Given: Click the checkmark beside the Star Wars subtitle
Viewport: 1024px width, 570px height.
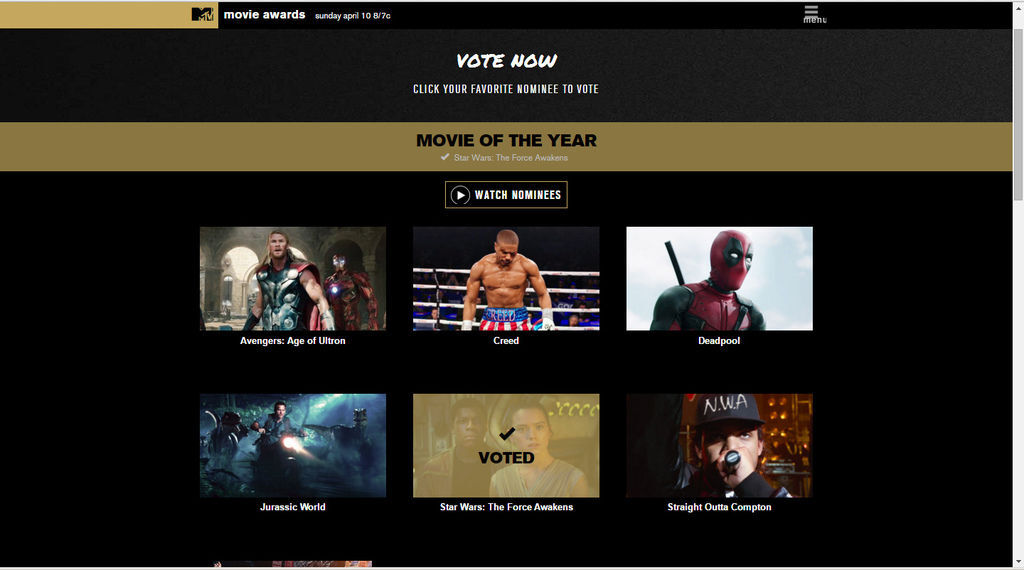Looking at the screenshot, I should [445, 157].
